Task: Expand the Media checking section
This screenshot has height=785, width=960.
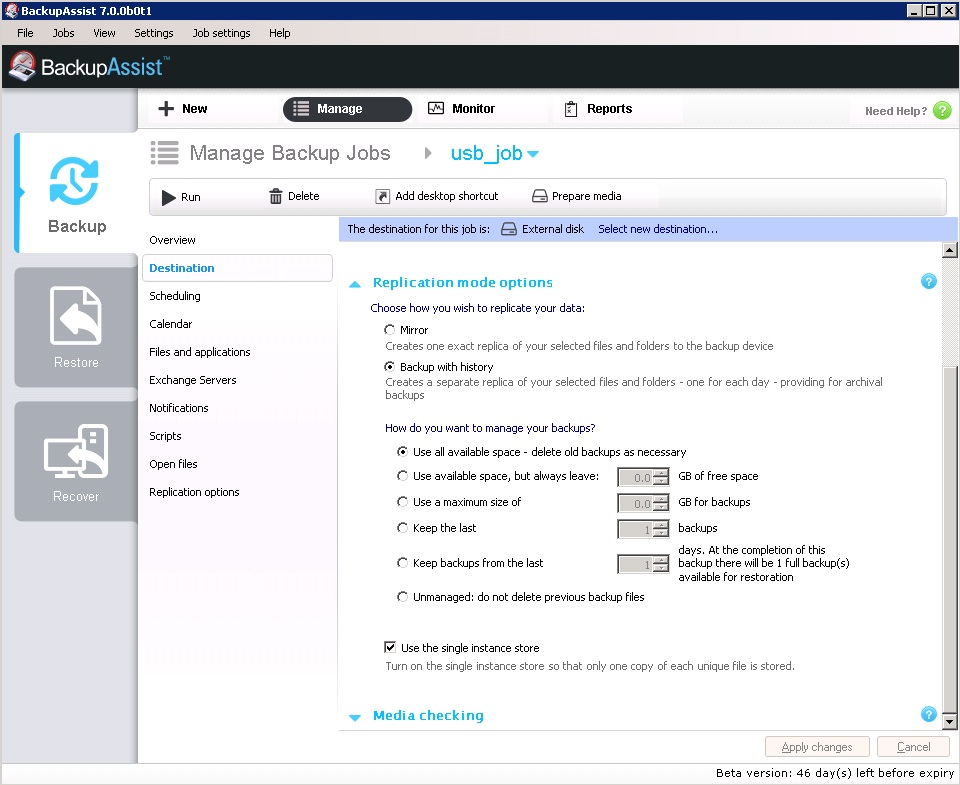Action: 354,717
